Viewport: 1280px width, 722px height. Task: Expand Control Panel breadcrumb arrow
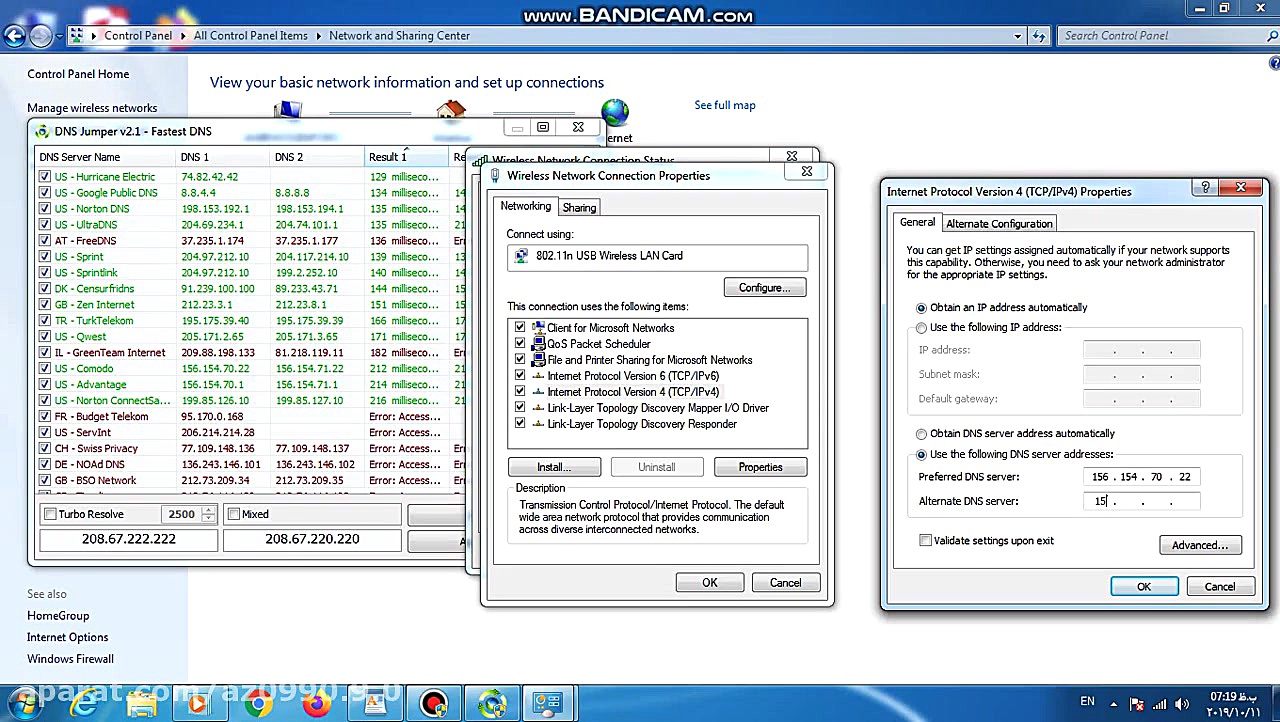(x=183, y=36)
